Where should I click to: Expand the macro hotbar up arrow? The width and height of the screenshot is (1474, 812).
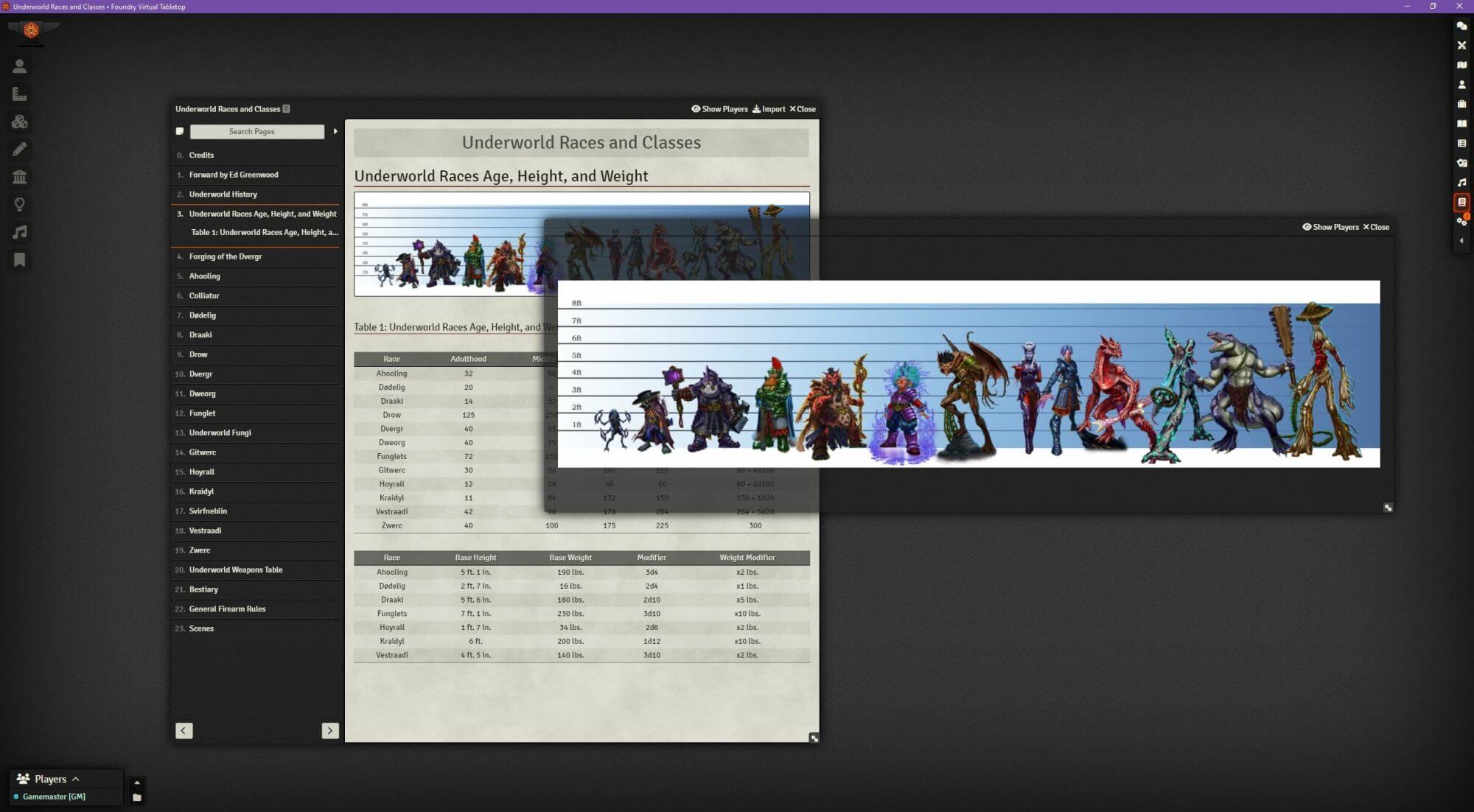pos(136,783)
